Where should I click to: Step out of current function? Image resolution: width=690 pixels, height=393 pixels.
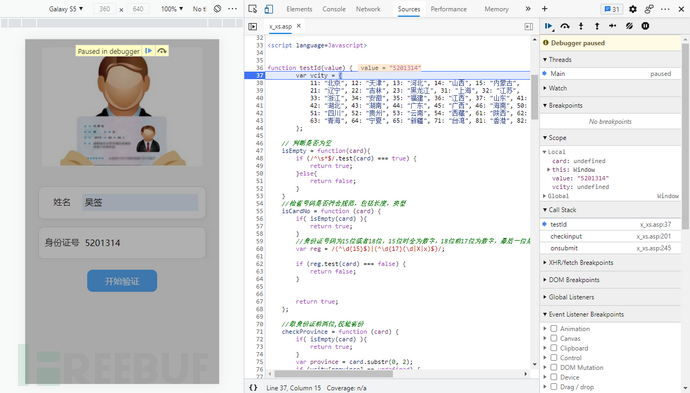(x=597, y=26)
